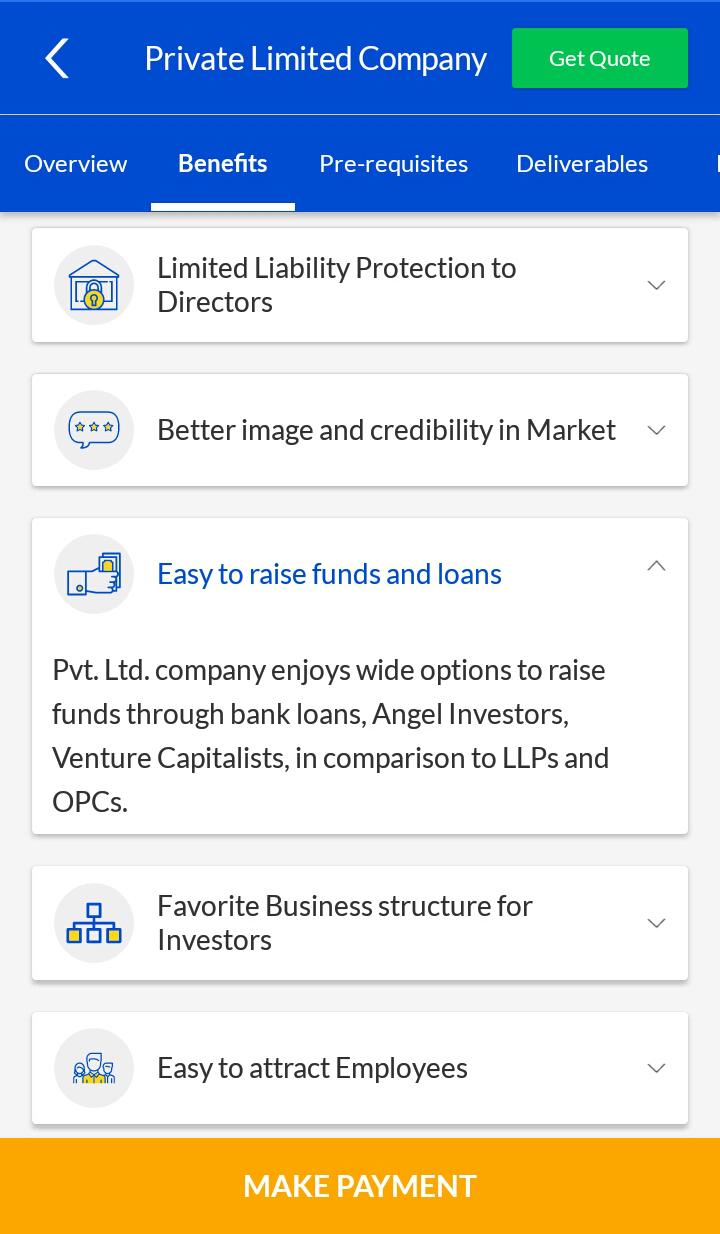Go to the Deliverables tab
The image size is (720, 1234).
582,163
